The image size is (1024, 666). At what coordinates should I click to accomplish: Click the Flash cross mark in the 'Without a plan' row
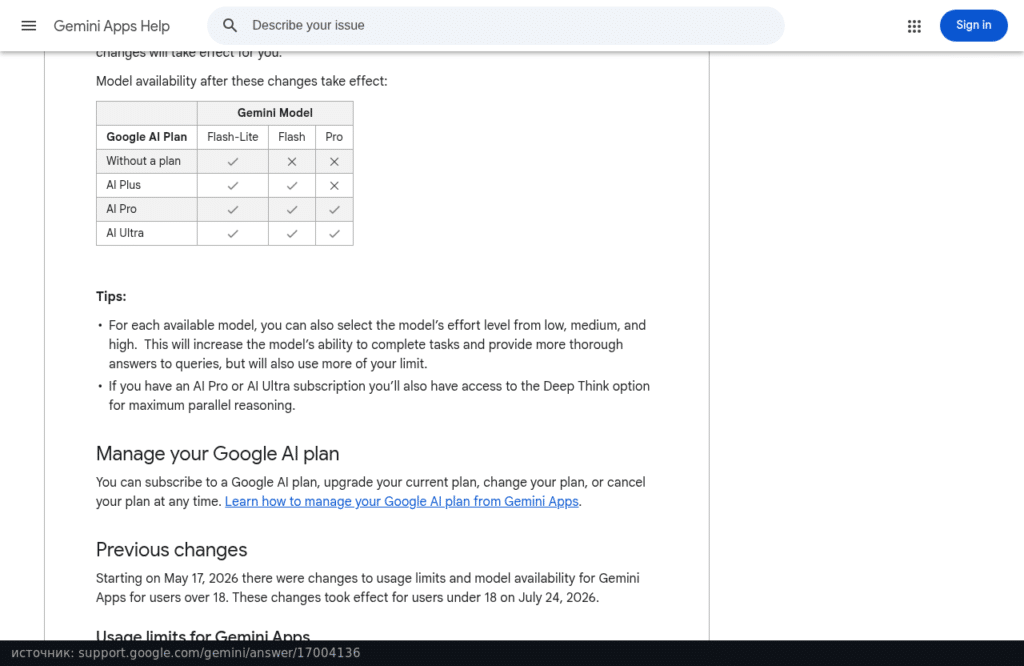coord(292,161)
